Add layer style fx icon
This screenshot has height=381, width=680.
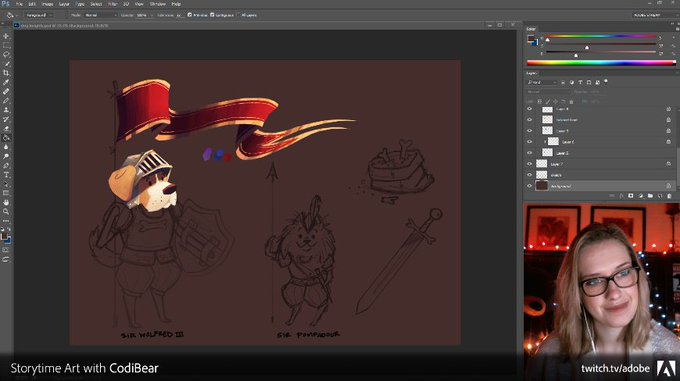621,196
